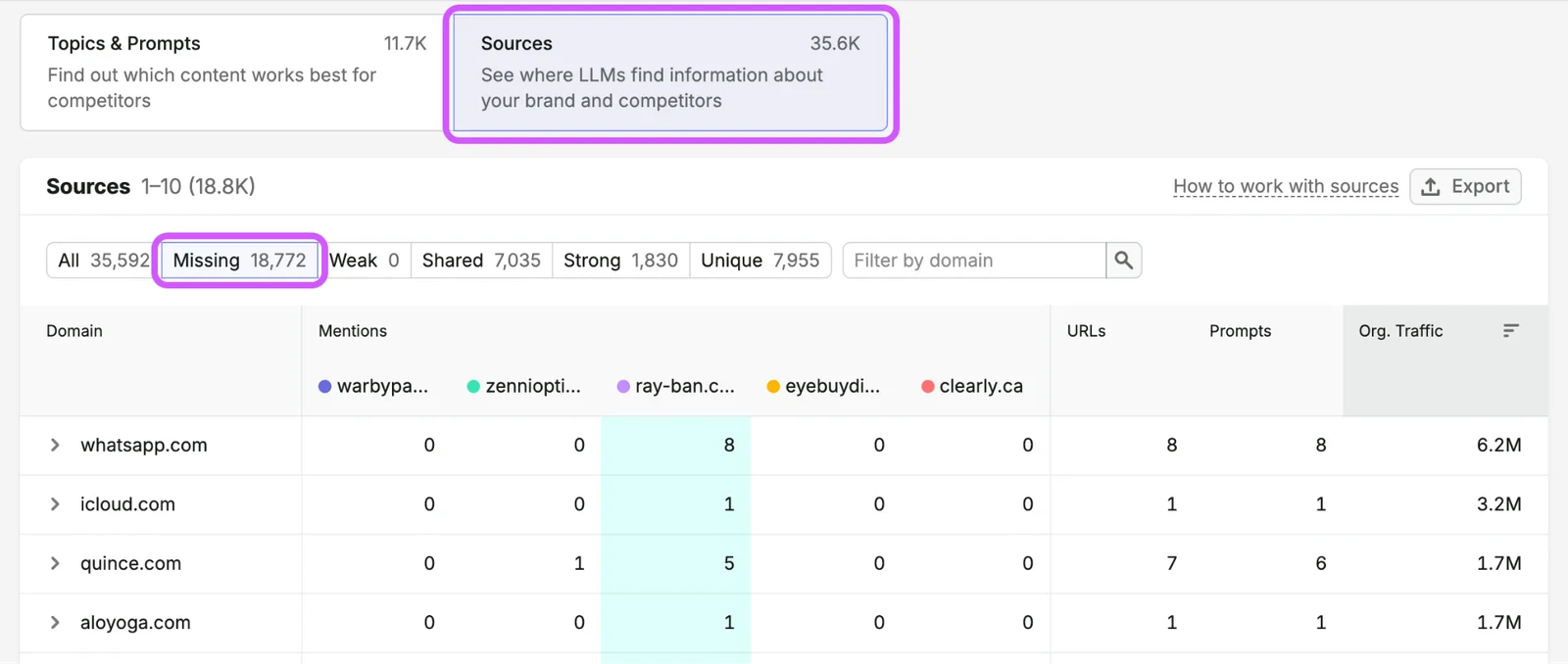
Task: Expand the whatsapp.com row
Action: [55, 445]
